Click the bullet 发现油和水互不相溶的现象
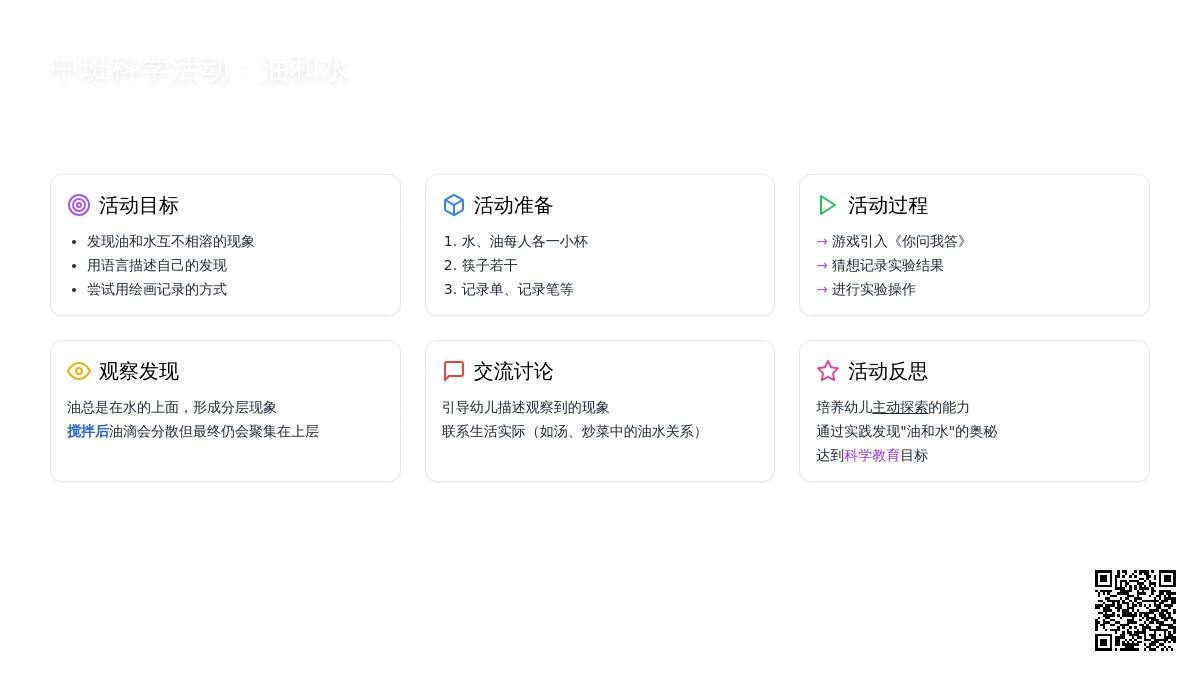Screen dimensions: 1200x675 tap(171, 241)
